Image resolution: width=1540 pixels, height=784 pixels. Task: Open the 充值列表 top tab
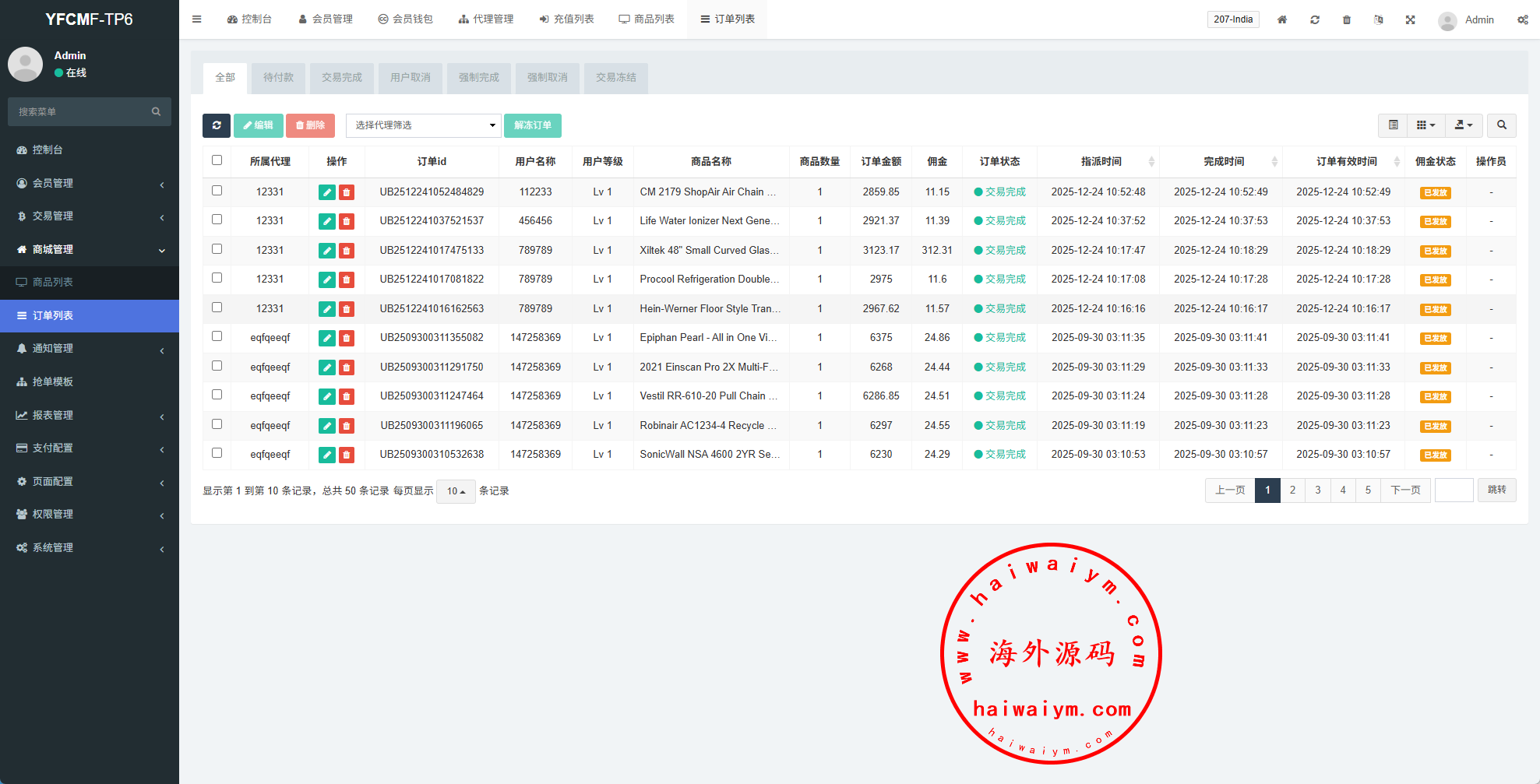(566, 19)
